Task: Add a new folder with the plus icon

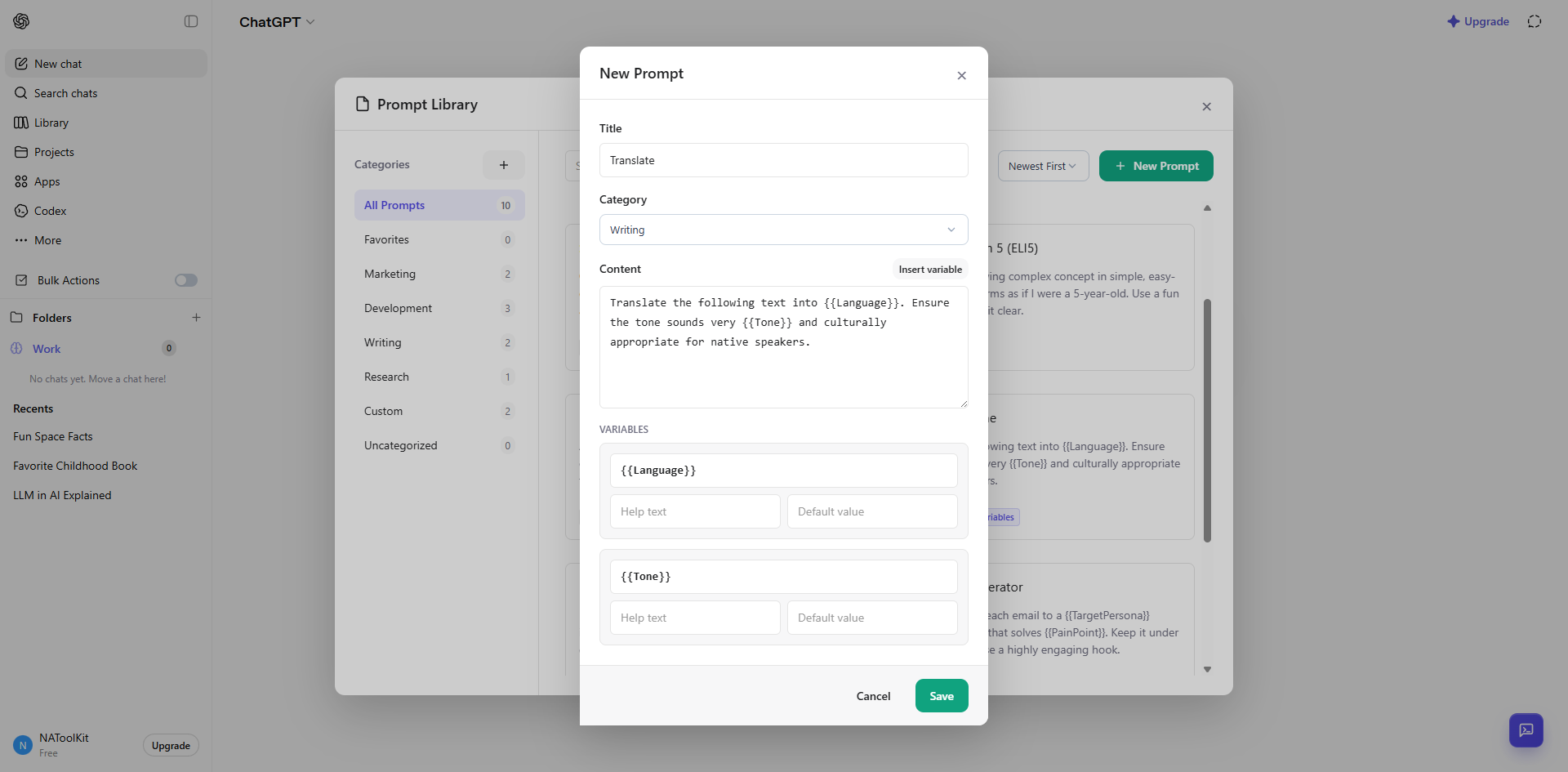Action: 196,318
